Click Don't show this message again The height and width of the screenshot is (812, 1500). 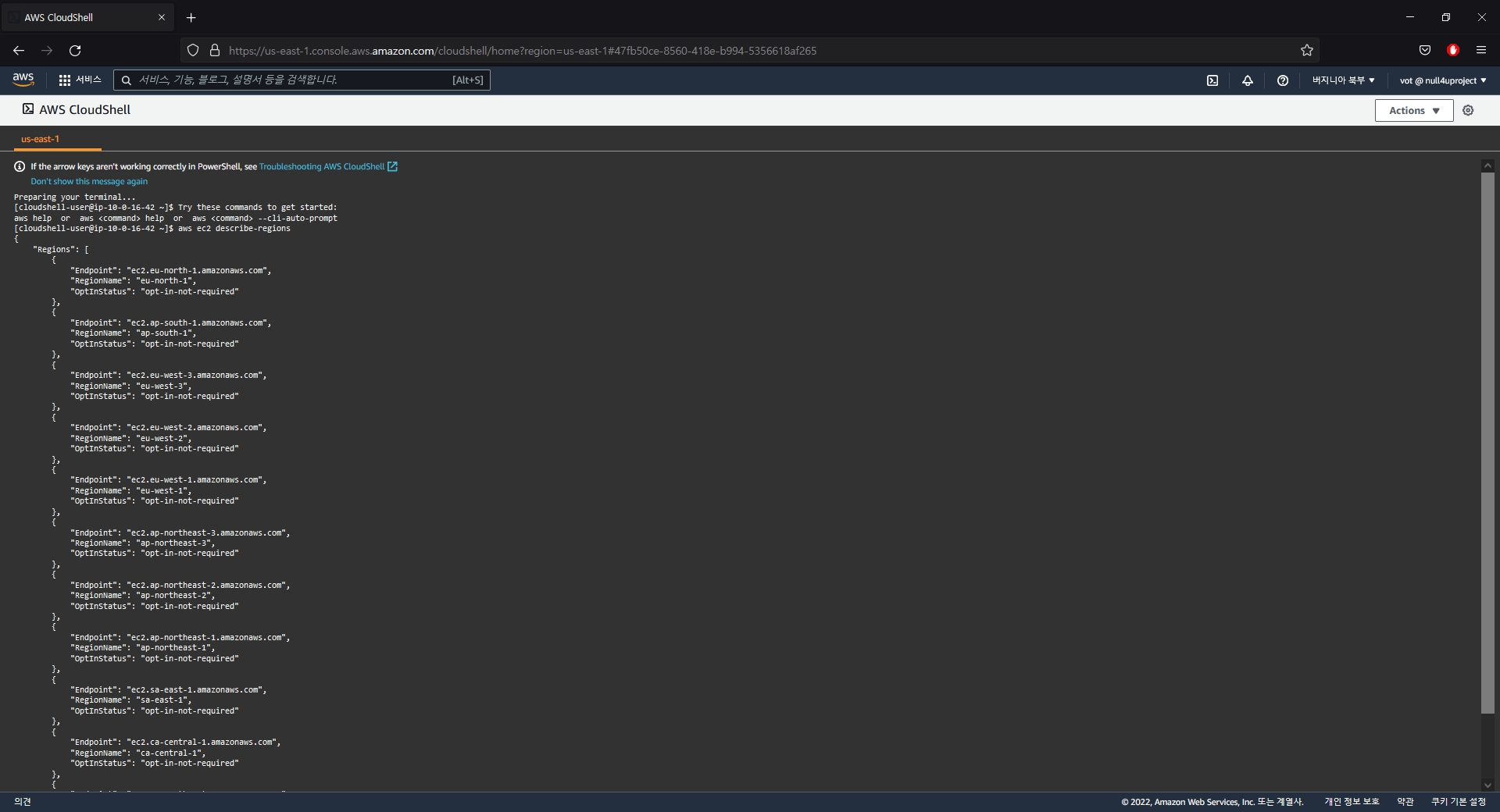coord(89,181)
